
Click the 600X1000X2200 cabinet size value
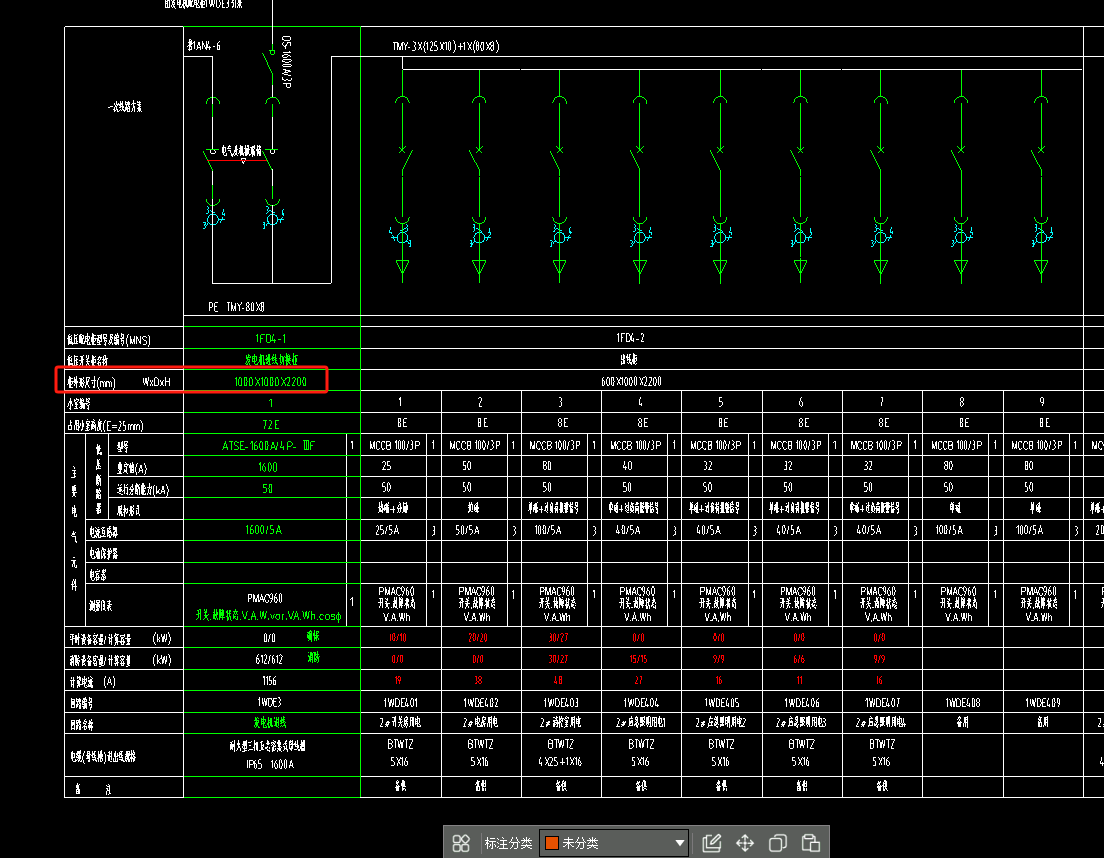point(631,381)
